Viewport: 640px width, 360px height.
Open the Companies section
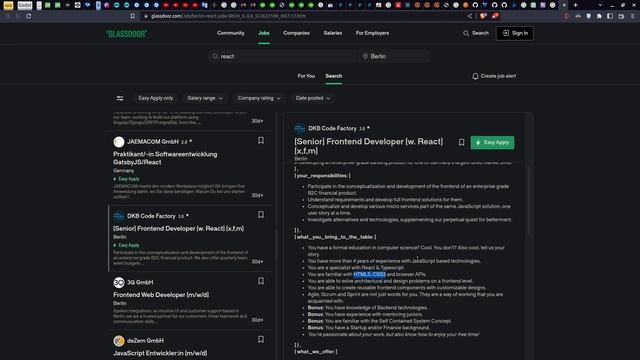tap(296, 33)
